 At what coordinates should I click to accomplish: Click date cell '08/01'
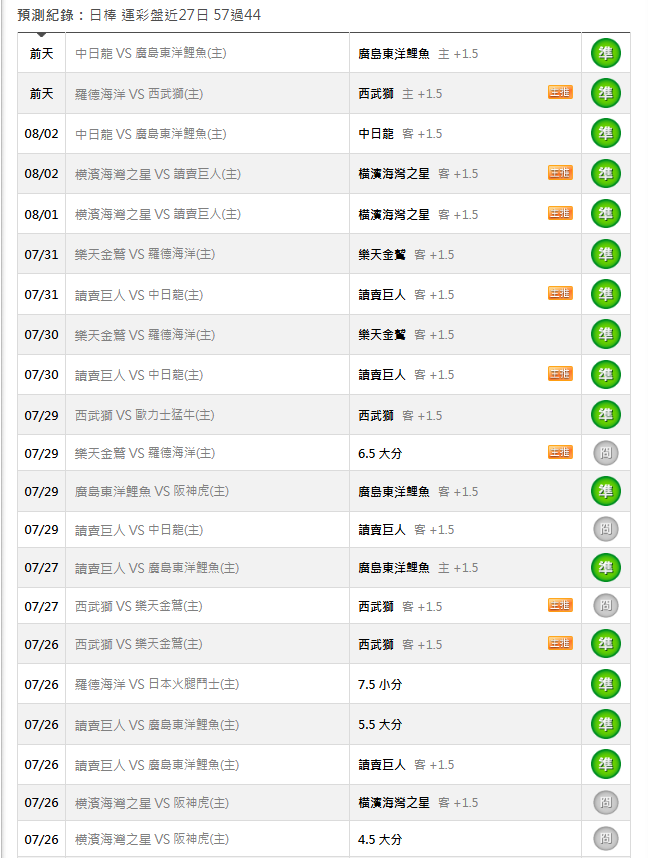pos(42,214)
